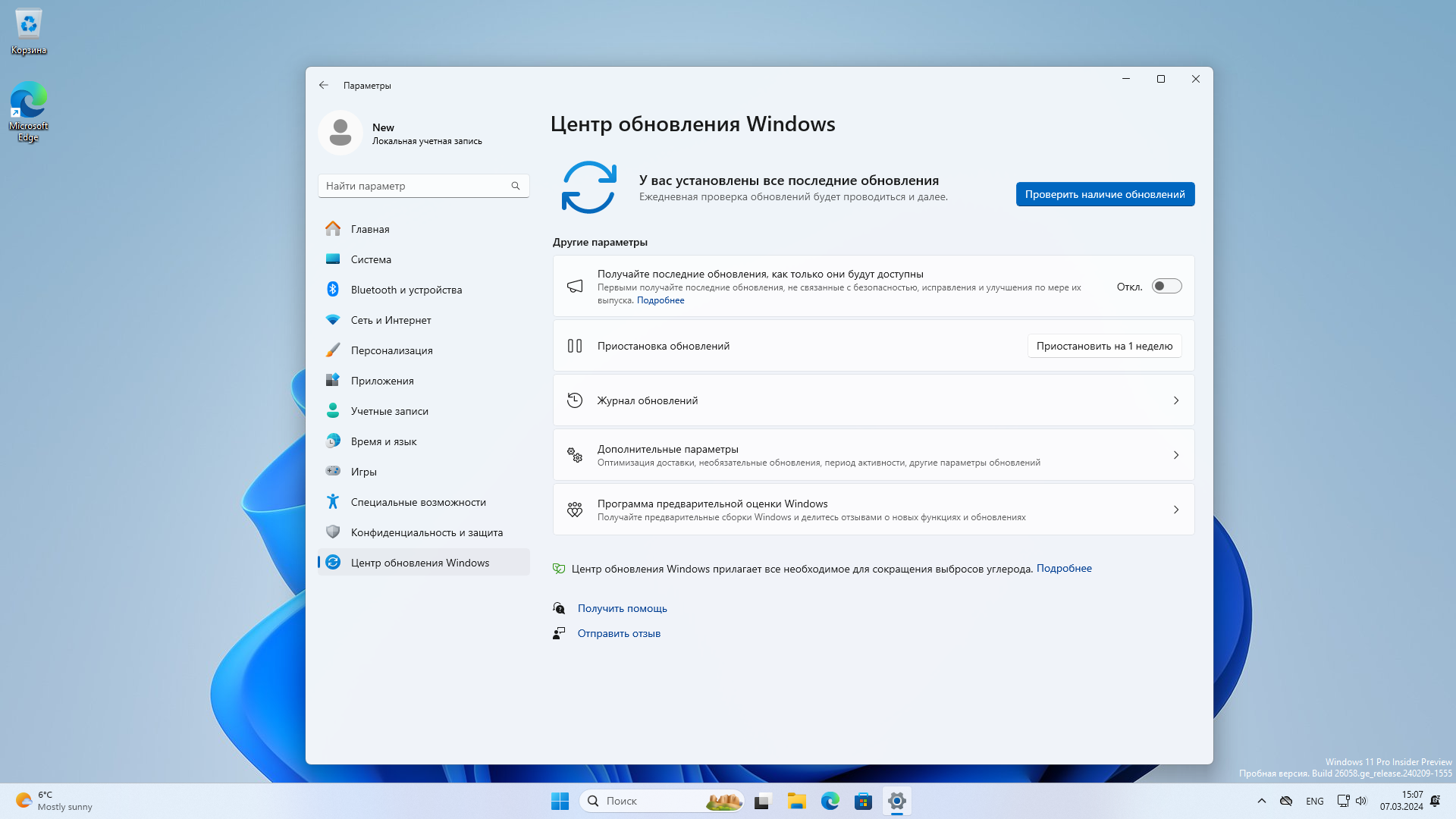Focus the Найти параметр search field
1456x819 pixels.
click(x=413, y=186)
